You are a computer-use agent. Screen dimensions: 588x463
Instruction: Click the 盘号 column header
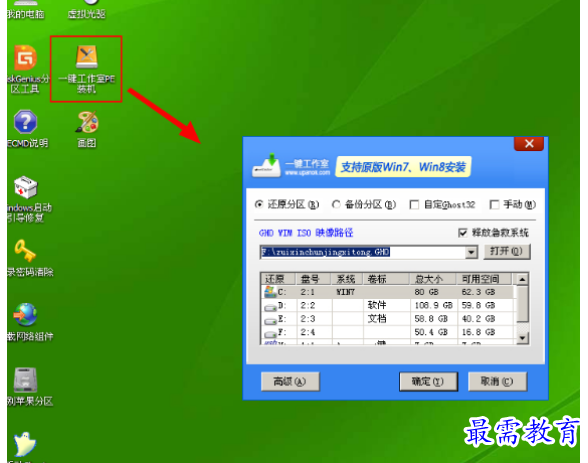[x=314, y=279]
